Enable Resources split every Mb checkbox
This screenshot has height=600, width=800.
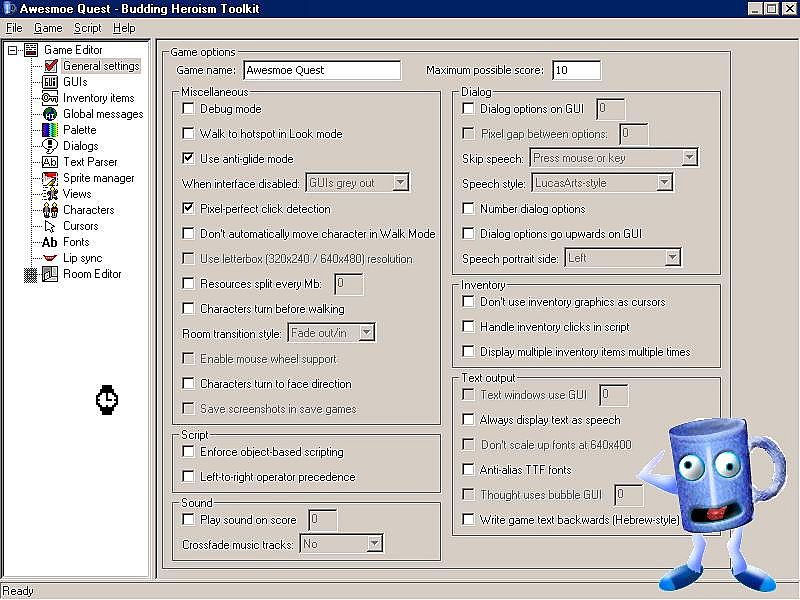[x=188, y=284]
